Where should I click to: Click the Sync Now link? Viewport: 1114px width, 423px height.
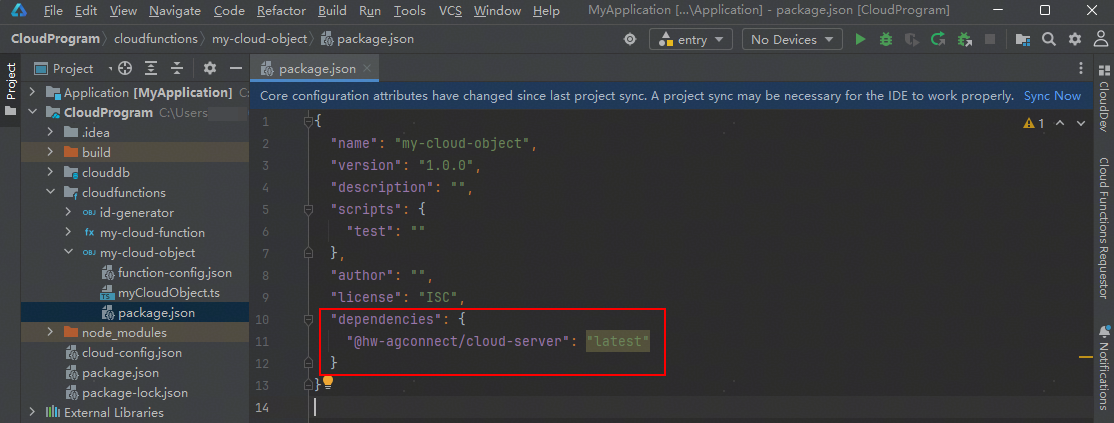(1052, 96)
